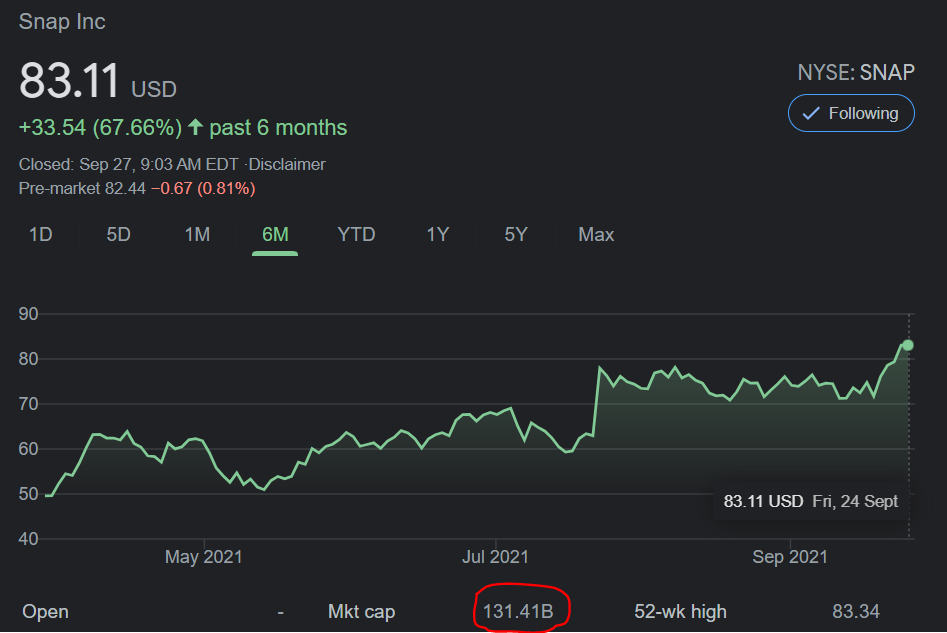Image resolution: width=947 pixels, height=633 pixels.
Task: Click the 52-wk high value 83.34
Action: [856, 611]
